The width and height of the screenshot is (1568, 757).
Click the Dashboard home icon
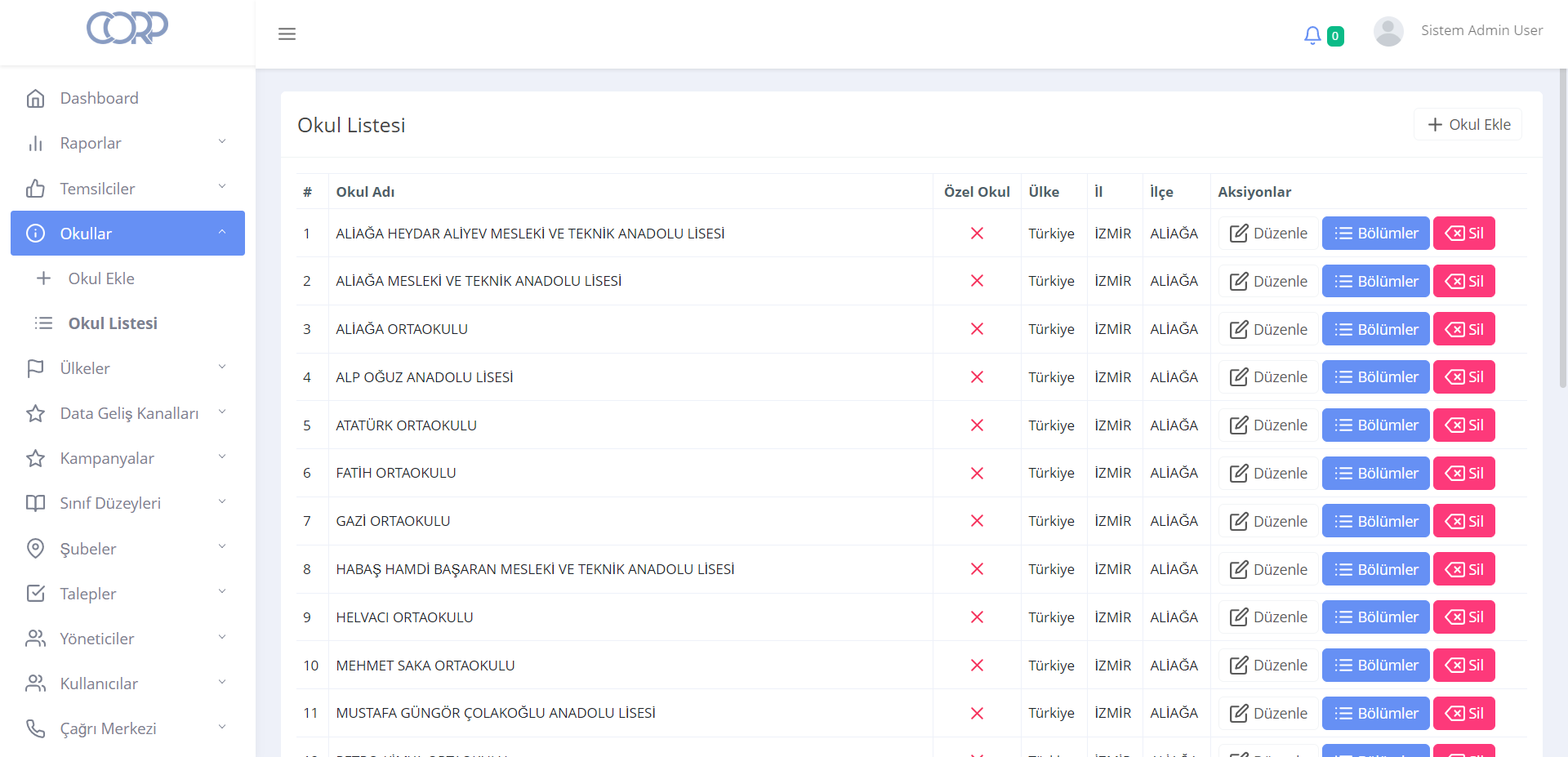[35, 99]
